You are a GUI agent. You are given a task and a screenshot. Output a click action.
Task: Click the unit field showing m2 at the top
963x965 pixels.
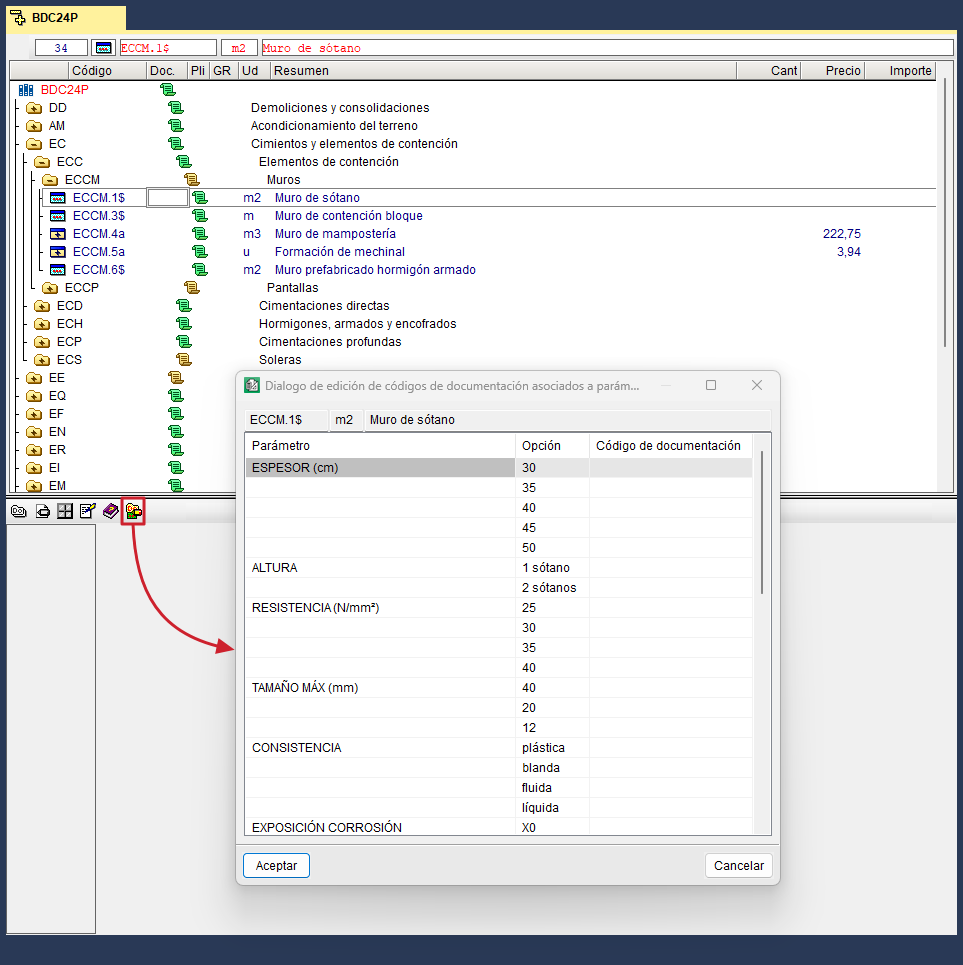(239, 47)
